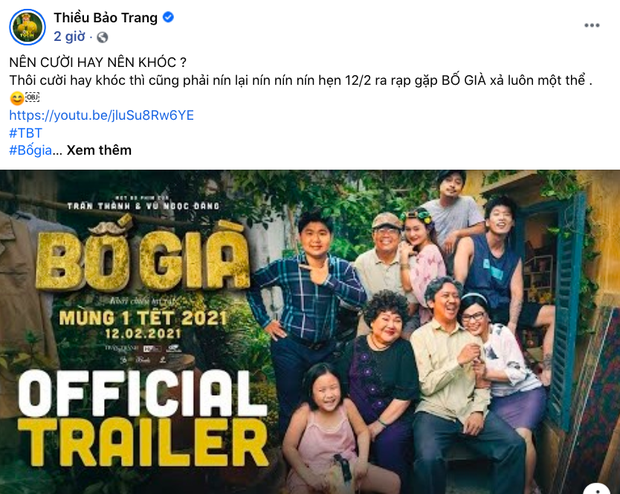Play the Bố Già trailer video thumbnail
This screenshot has width=620, height=494.
coord(310,332)
